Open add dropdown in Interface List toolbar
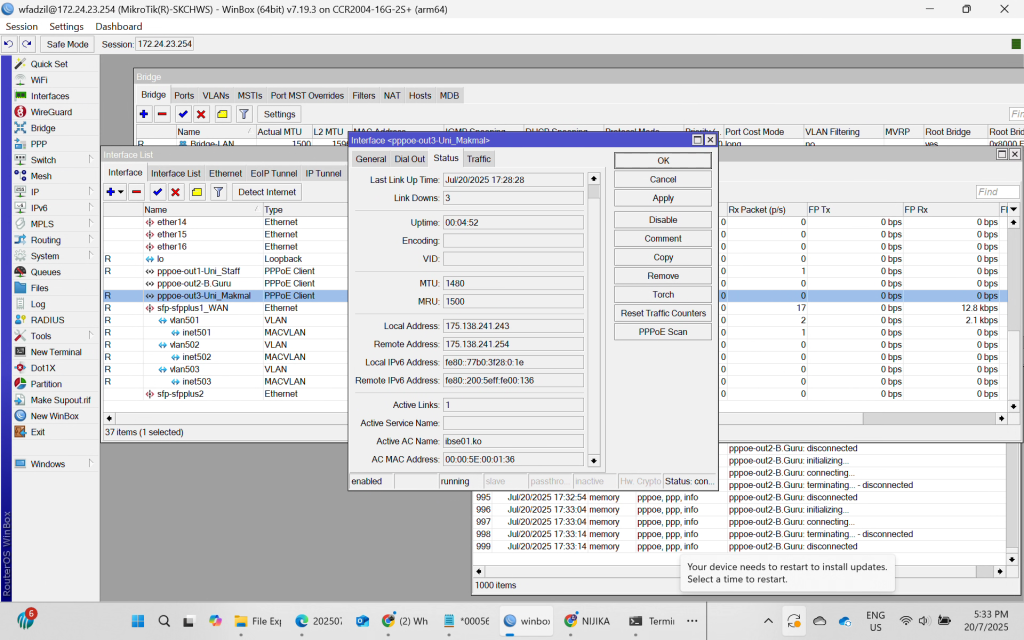Screen dimensions: 1024x640 coord(121,192)
